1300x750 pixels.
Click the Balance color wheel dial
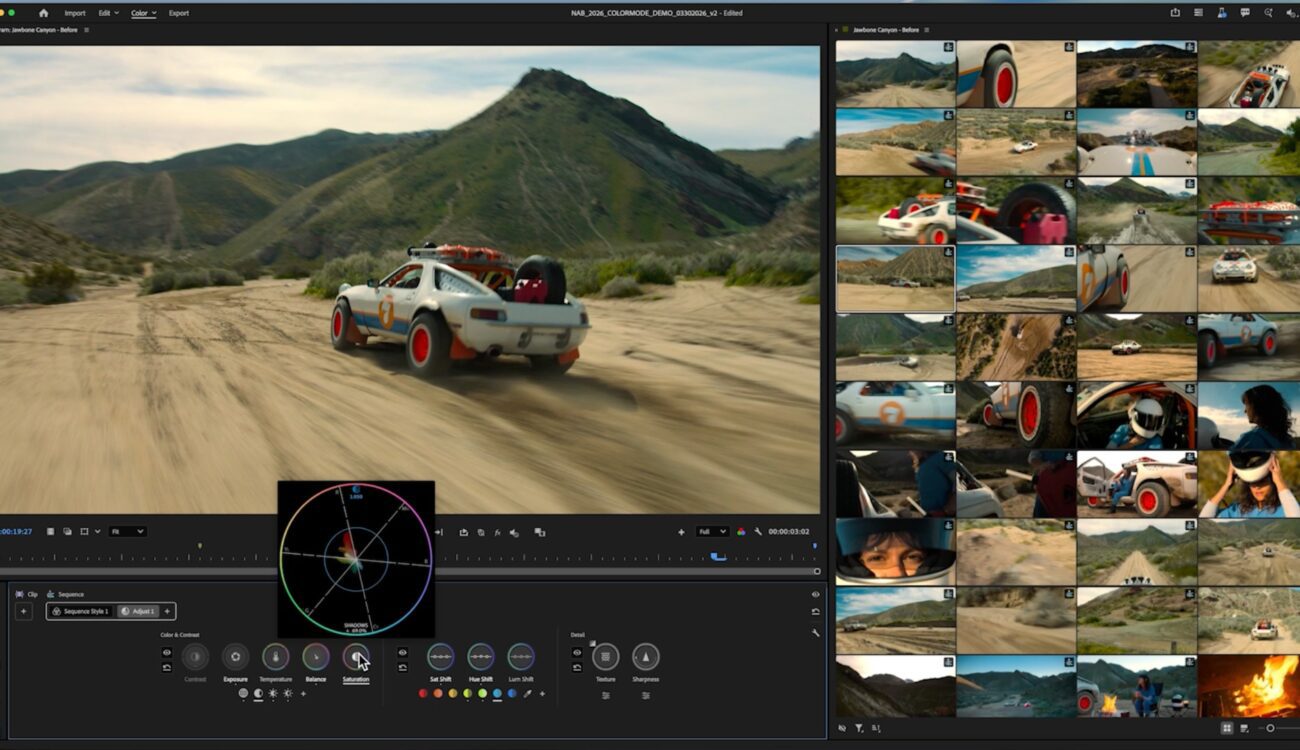pyautogui.click(x=315, y=657)
